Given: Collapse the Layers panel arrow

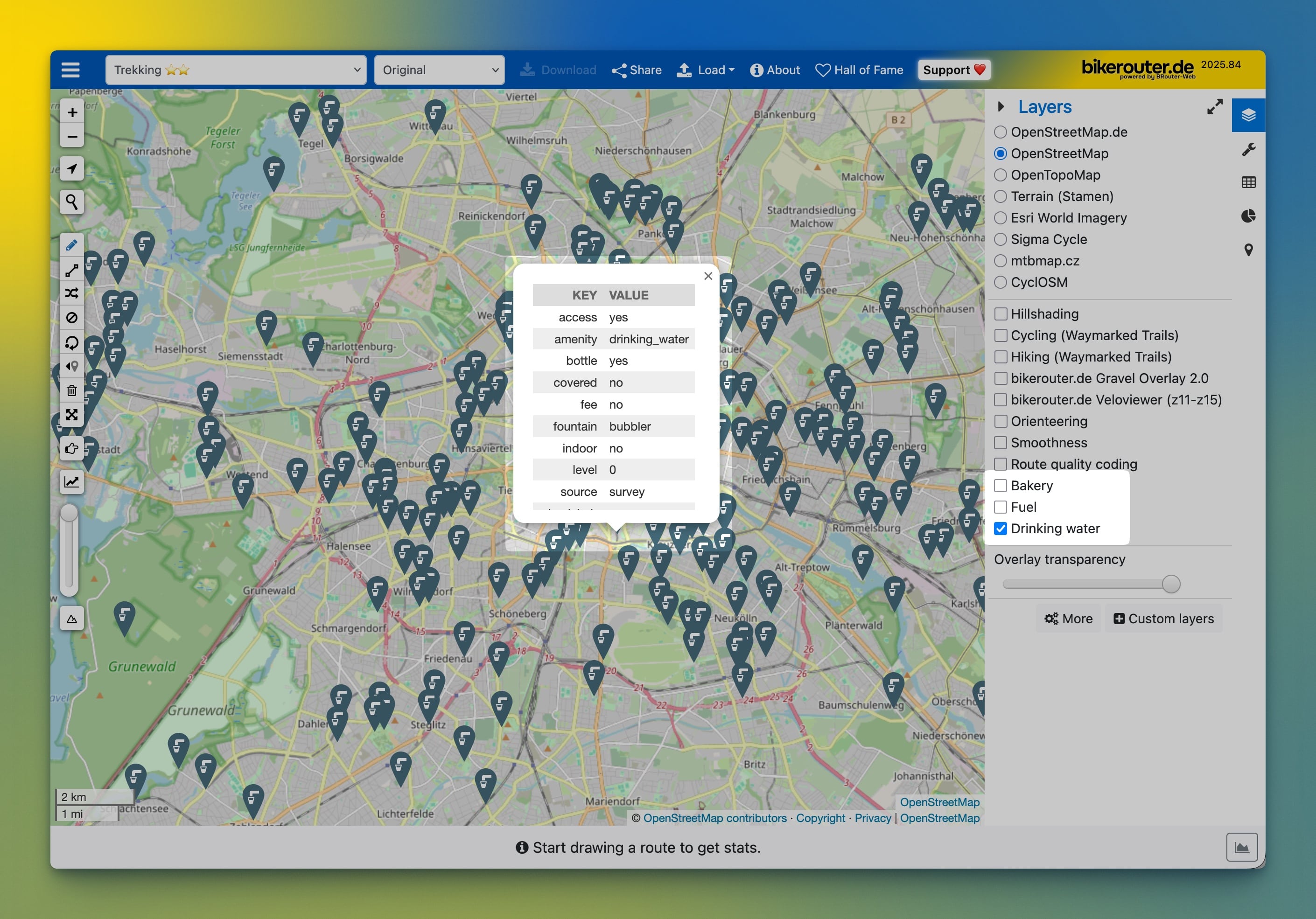Looking at the screenshot, I should [x=1001, y=106].
